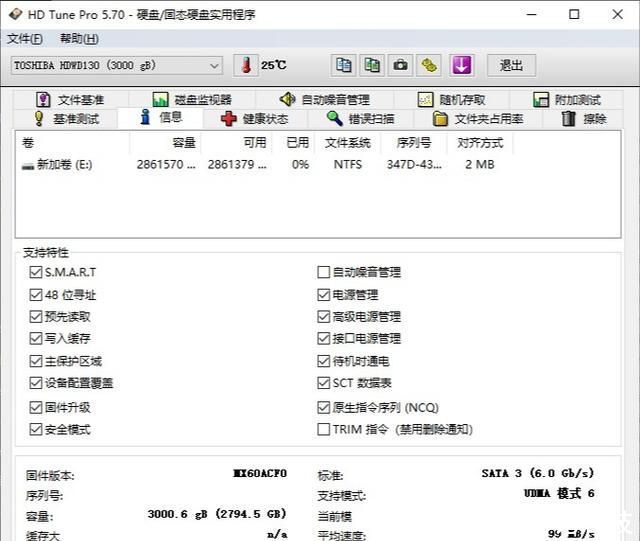Toggle the 电源管理 checkbox
The width and height of the screenshot is (640, 541).
coord(324,295)
